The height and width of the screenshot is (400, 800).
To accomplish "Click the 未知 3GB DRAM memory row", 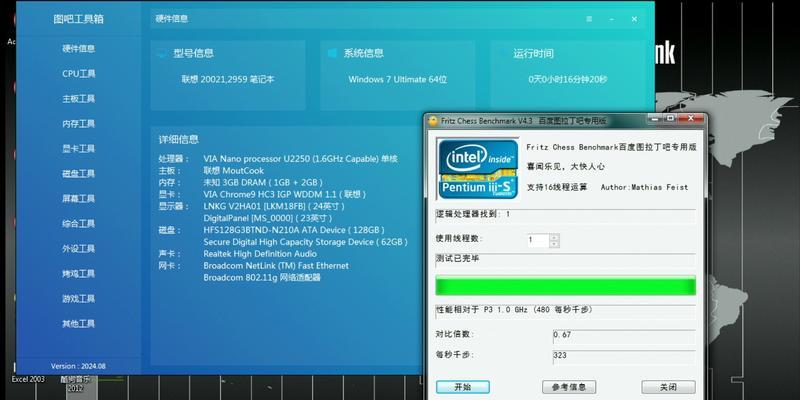I will (x=262, y=183).
